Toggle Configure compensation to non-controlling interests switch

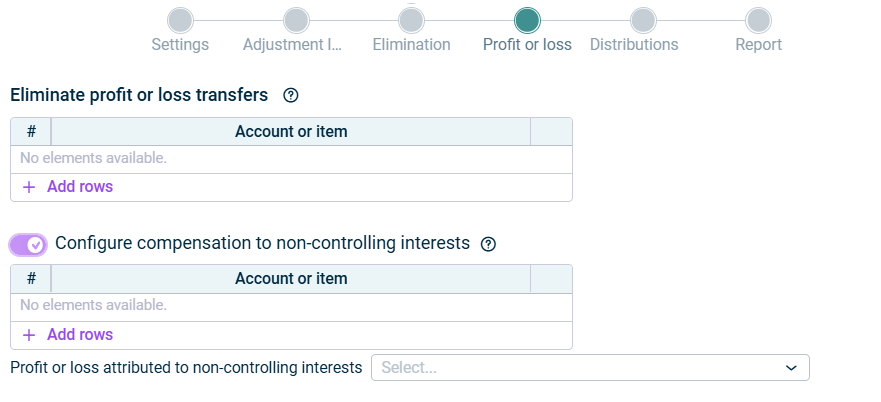[28, 244]
